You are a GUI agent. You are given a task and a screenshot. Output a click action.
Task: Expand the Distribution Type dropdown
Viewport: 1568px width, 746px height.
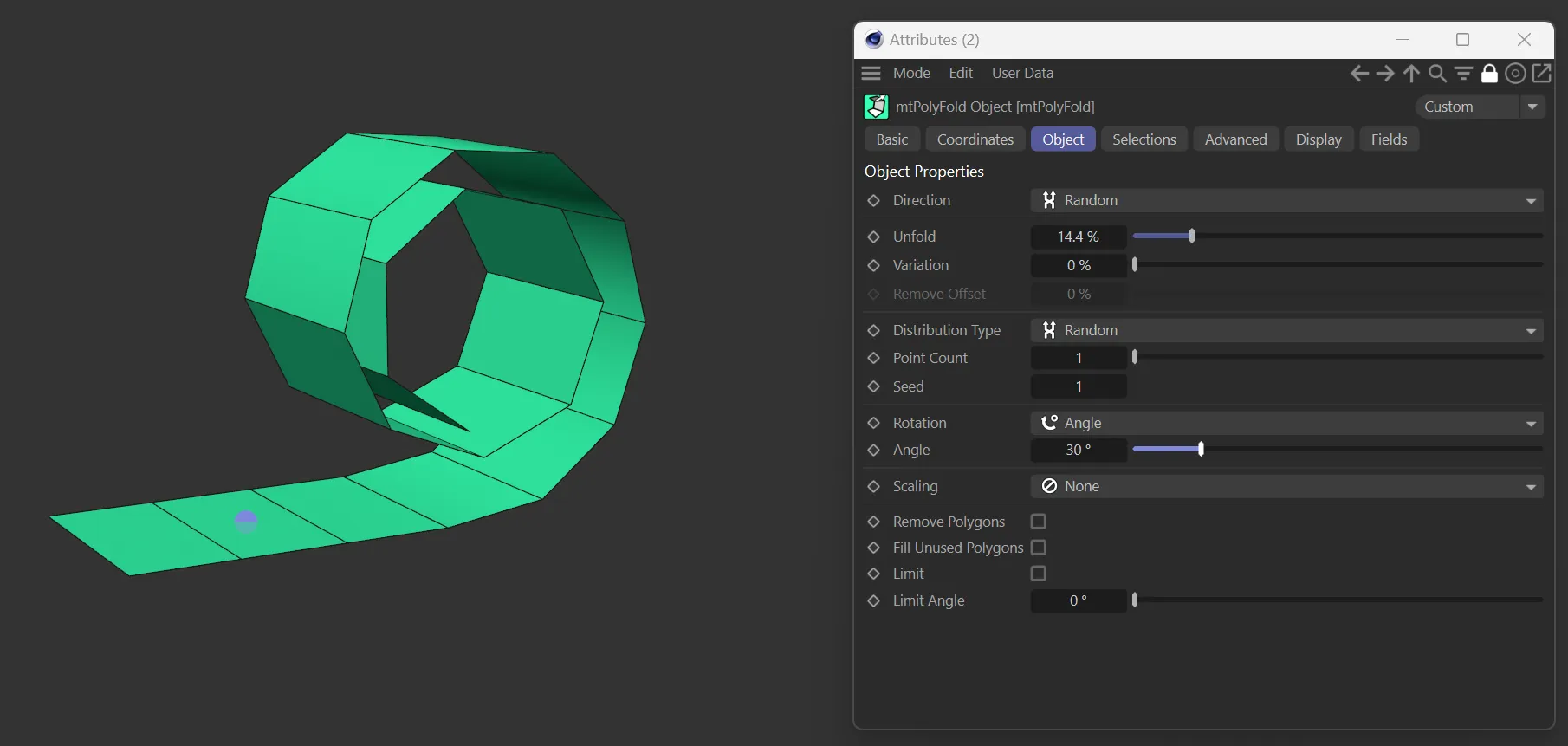point(1286,330)
